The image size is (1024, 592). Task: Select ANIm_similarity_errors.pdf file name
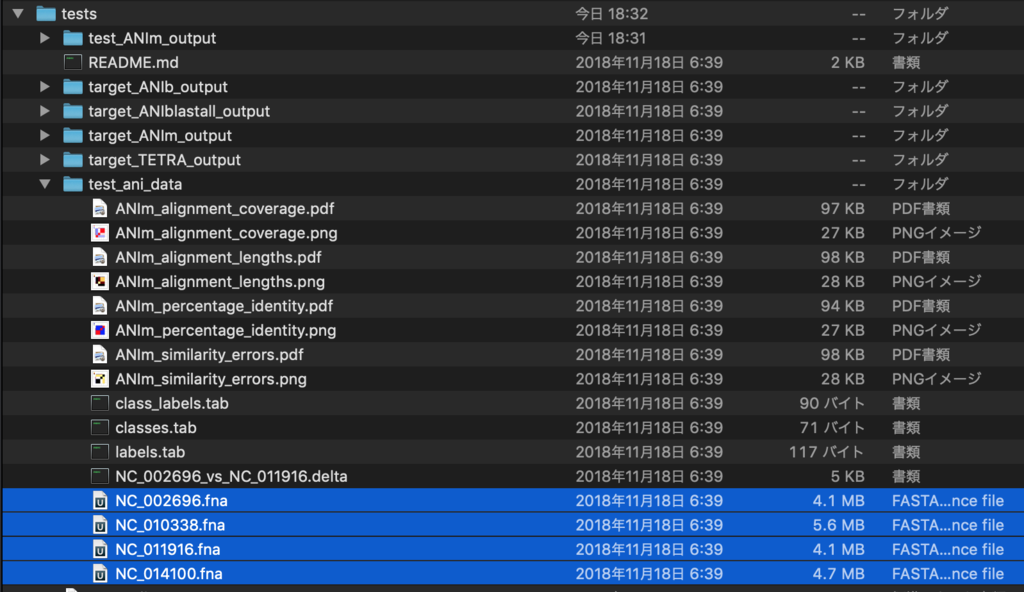click(209, 355)
